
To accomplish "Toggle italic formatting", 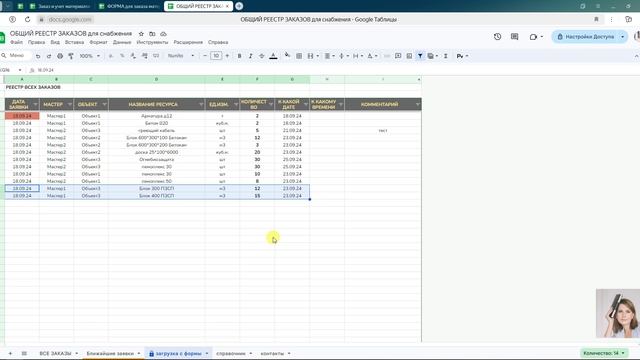I will click(x=251, y=56).
